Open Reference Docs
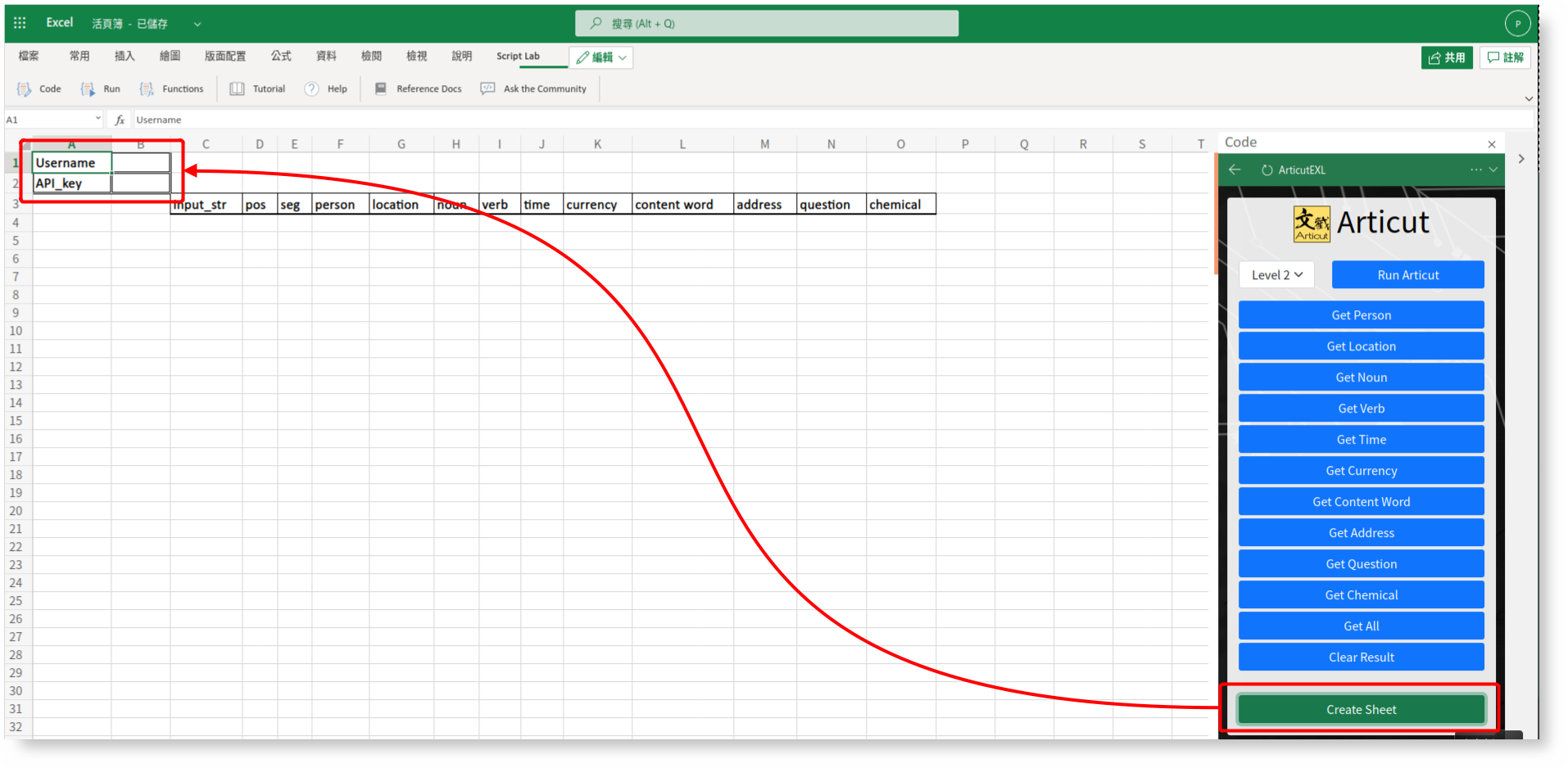 (419, 88)
